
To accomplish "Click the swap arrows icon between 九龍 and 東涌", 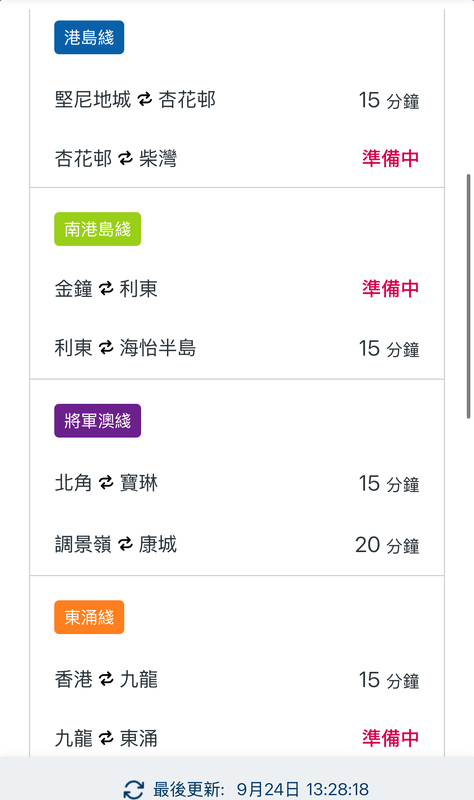I will pos(106,738).
